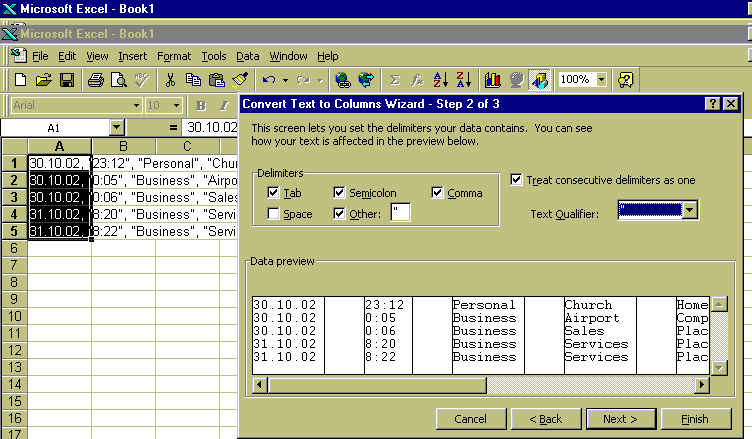
Task: Launch the Chart Wizard icon
Action: click(493, 80)
